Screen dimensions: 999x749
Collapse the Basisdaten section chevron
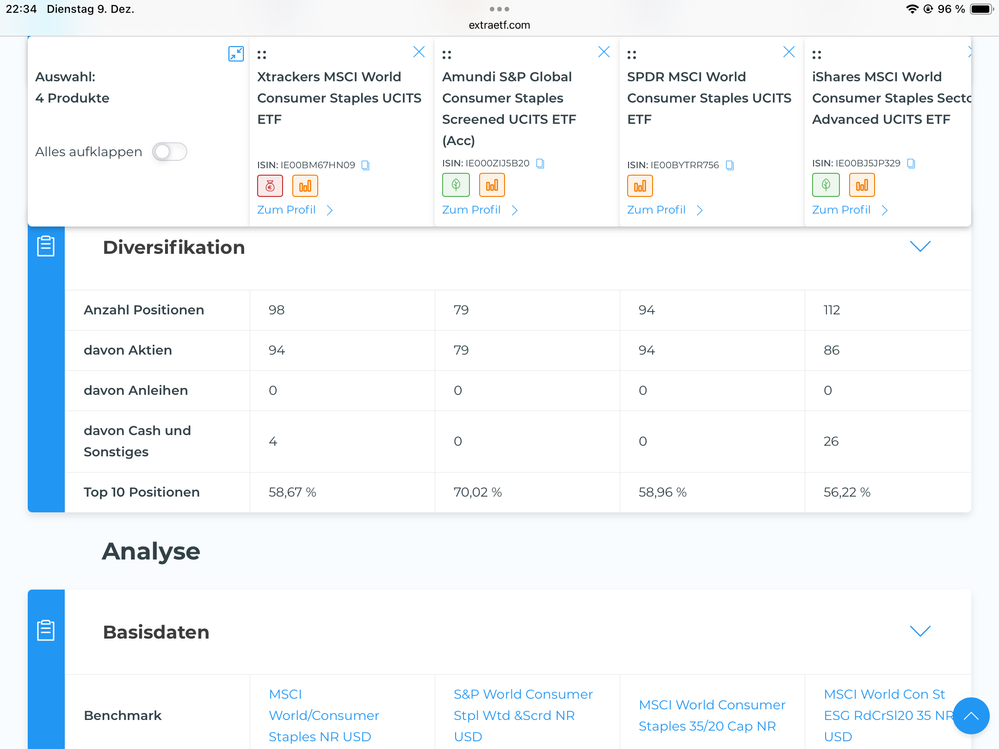point(920,631)
